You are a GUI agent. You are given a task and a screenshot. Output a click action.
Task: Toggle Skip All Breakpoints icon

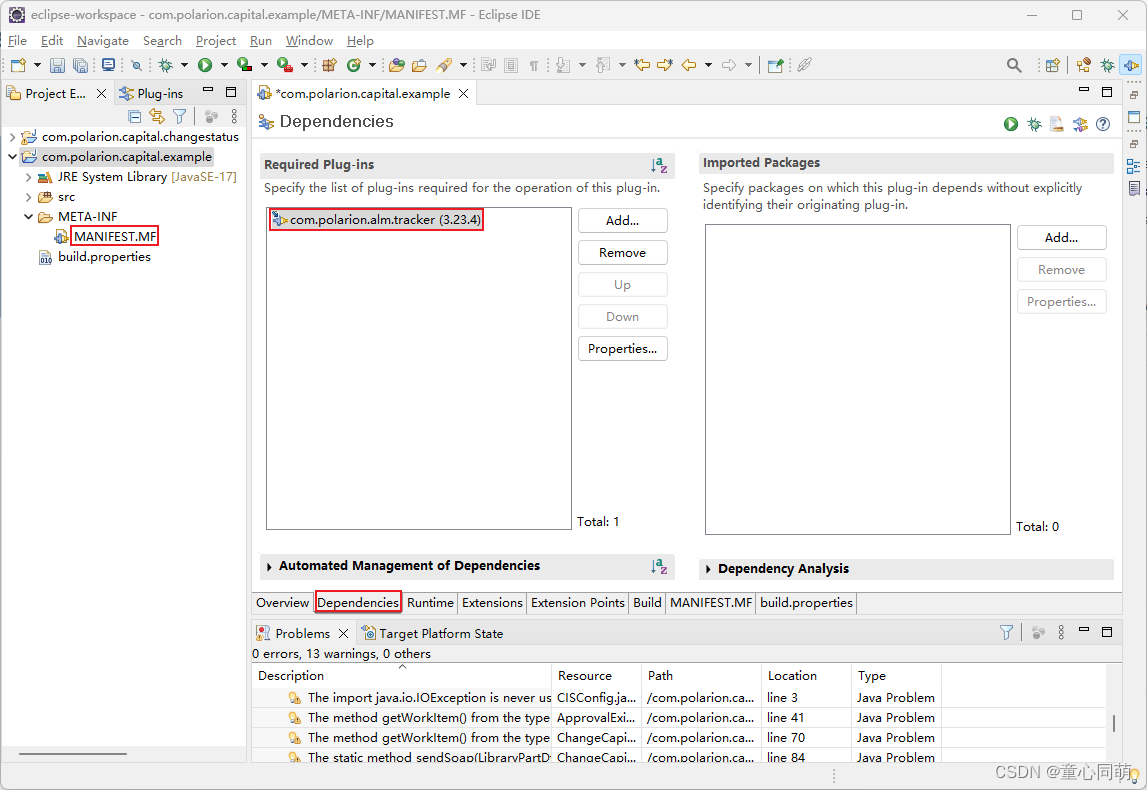pyautogui.click(x=136, y=65)
